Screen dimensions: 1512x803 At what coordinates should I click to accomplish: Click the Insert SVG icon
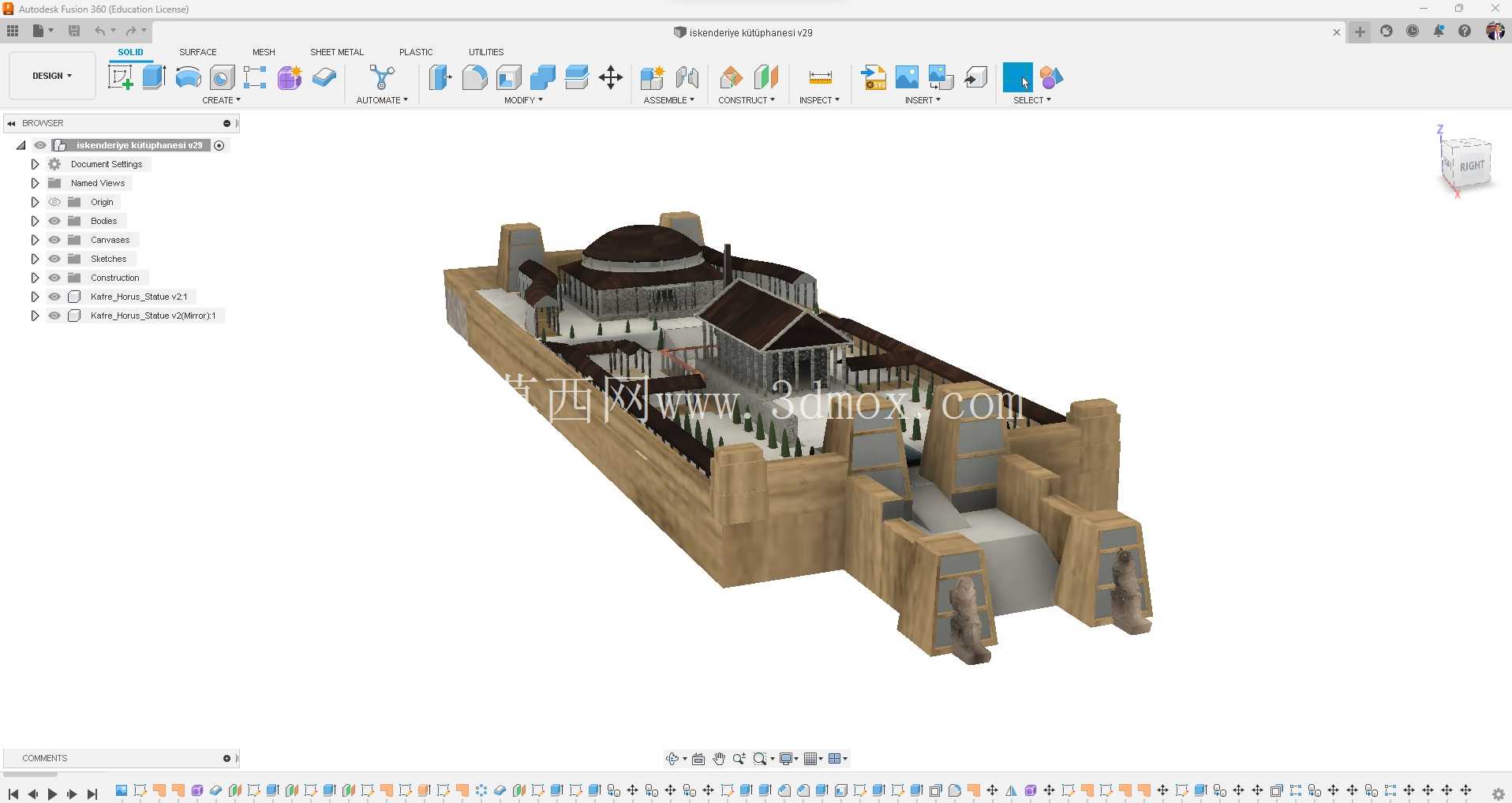click(874, 77)
